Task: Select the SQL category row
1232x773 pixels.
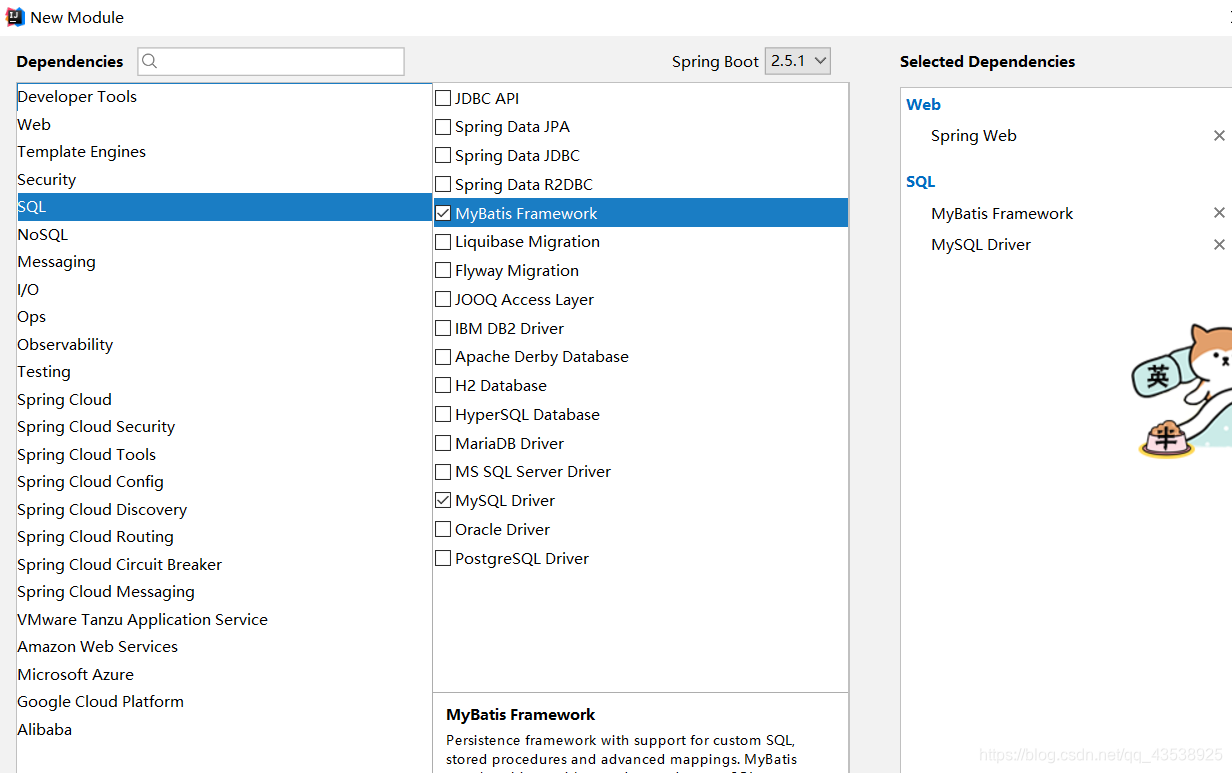Action: (x=224, y=207)
